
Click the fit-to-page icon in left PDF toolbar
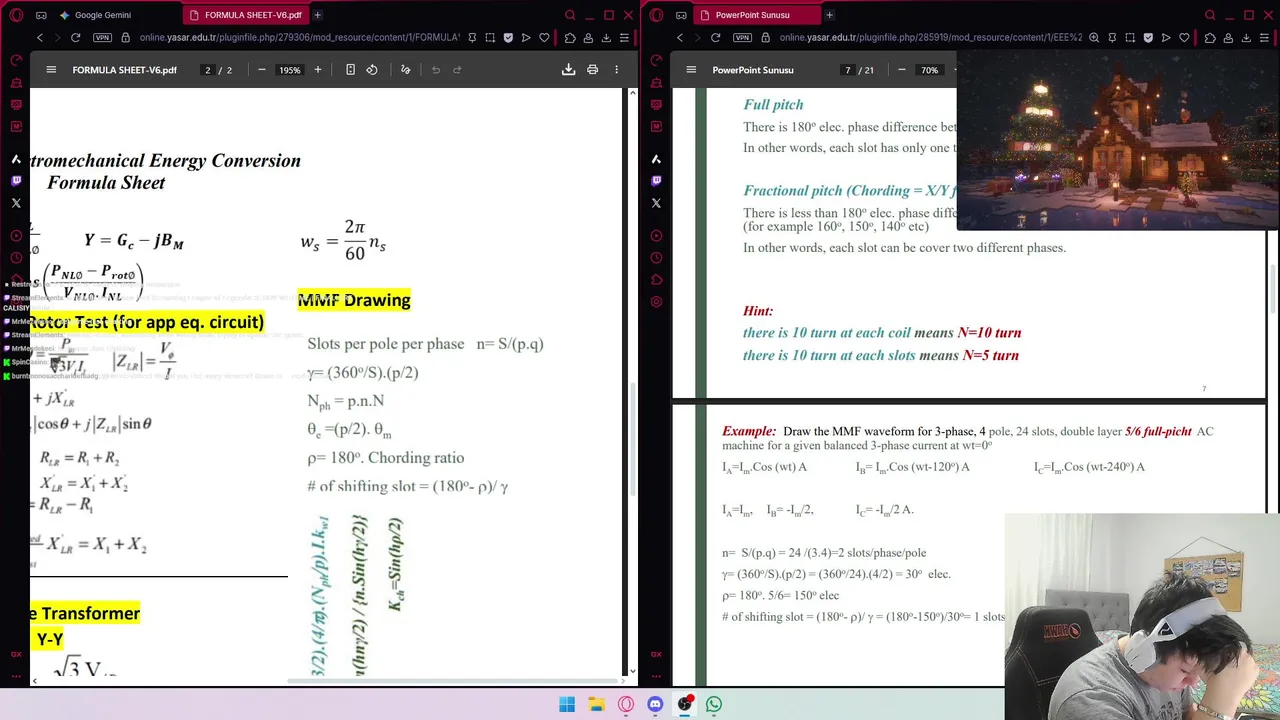350,70
